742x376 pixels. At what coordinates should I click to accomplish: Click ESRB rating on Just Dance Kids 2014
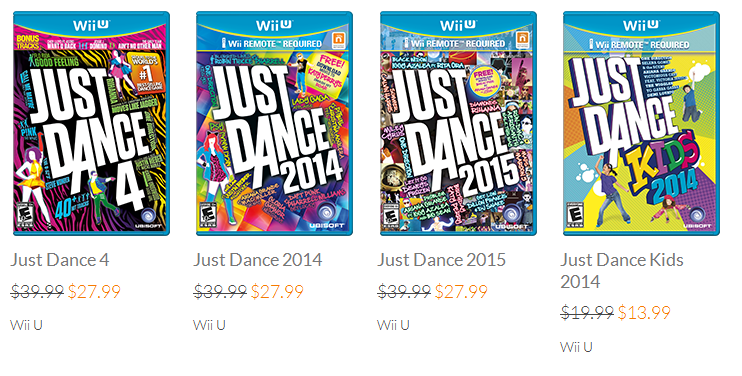coord(574,215)
